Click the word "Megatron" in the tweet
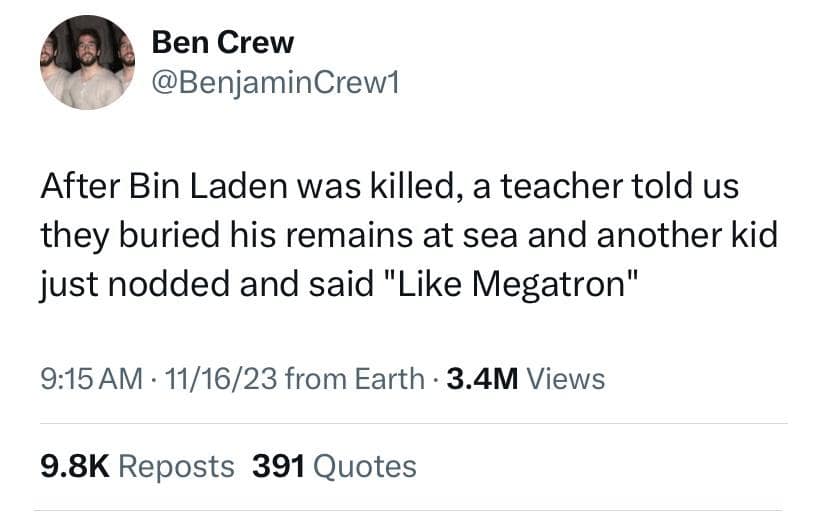 pyautogui.click(x=561, y=283)
